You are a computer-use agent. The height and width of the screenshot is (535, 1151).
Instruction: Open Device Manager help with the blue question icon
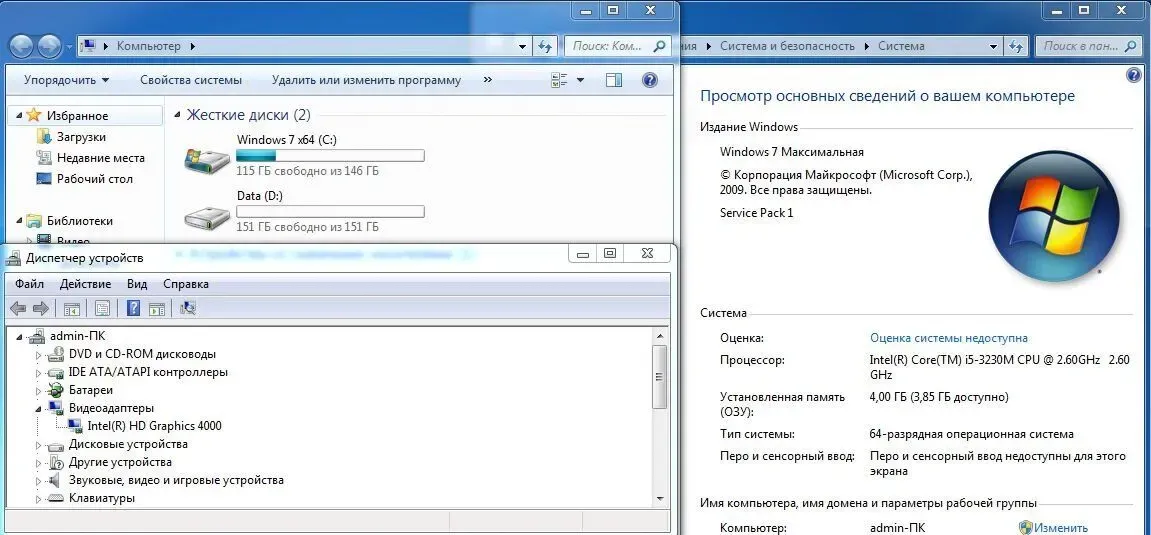[133, 308]
